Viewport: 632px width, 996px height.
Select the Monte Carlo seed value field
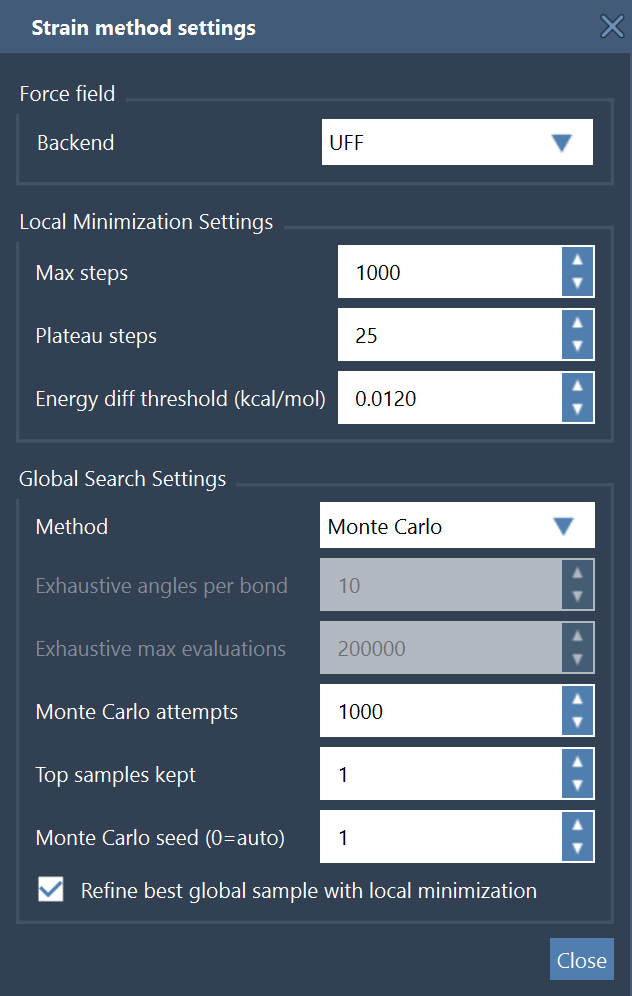pos(440,837)
